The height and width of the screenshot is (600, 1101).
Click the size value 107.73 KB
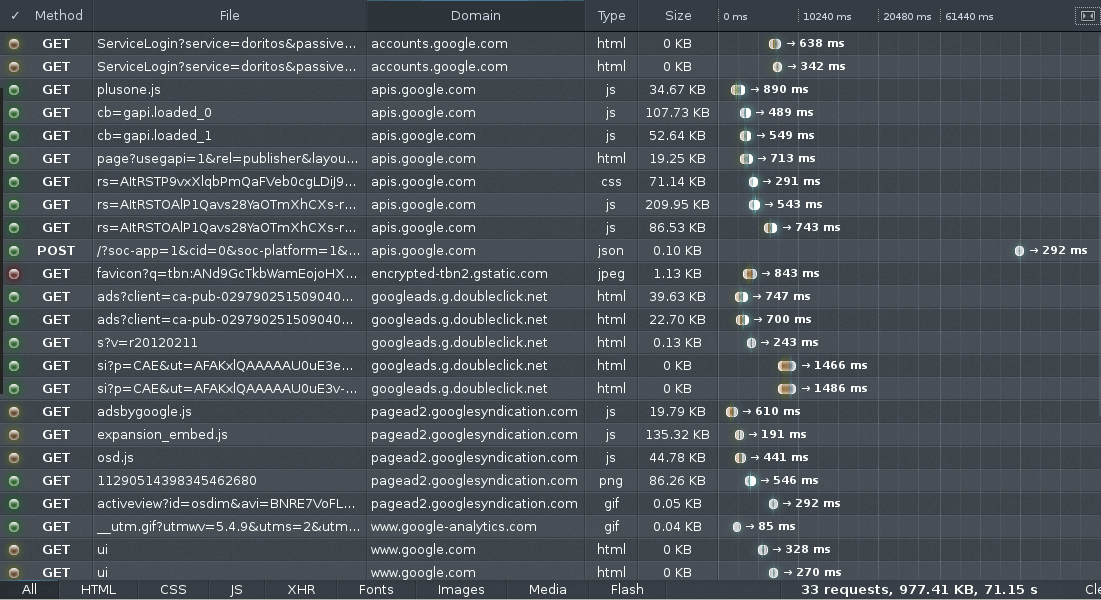click(x=678, y=112)
